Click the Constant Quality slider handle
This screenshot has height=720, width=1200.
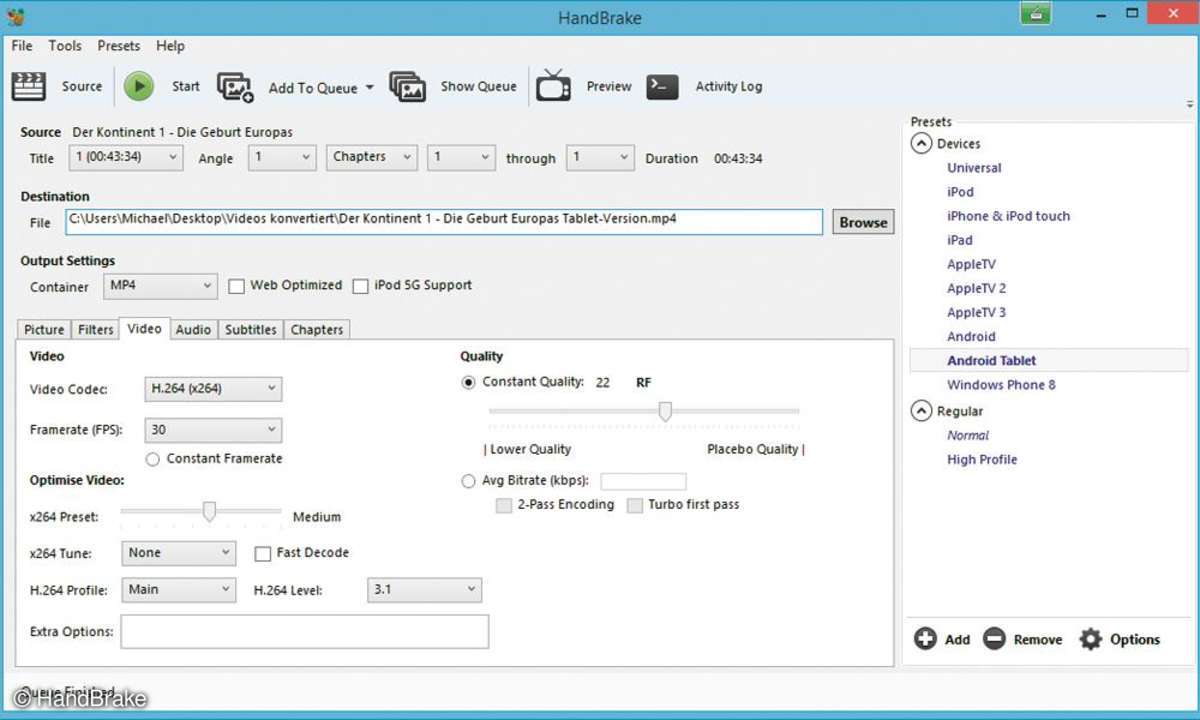[x=665, y=411]
